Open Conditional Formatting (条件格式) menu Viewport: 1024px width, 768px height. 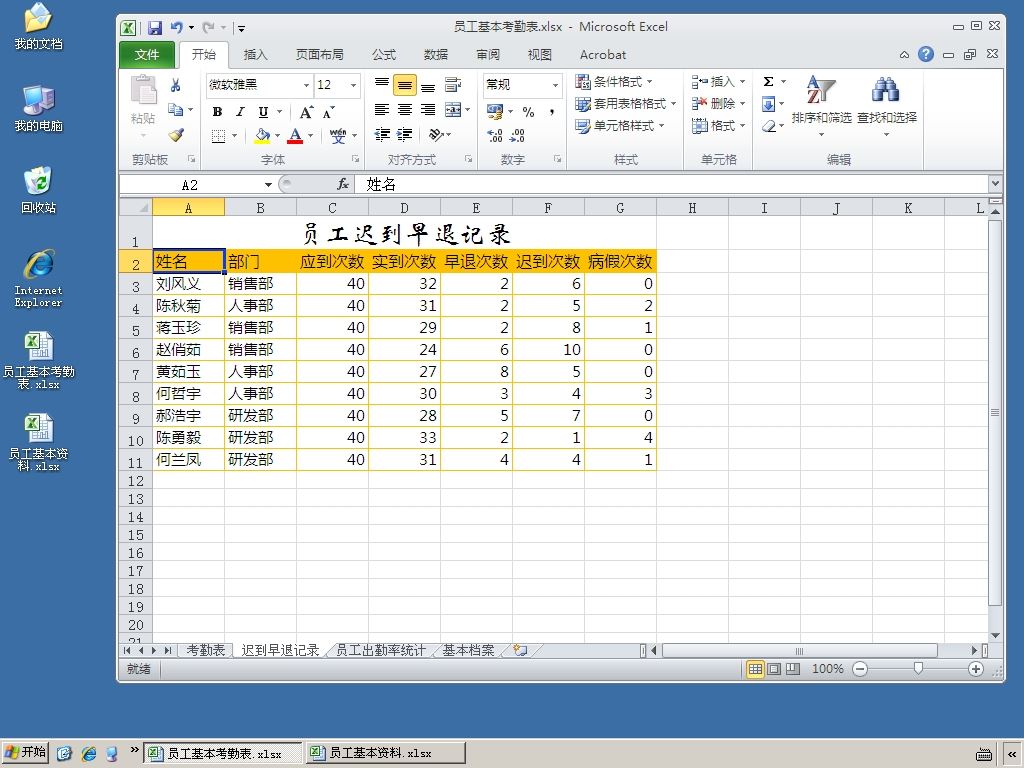[614, 82]
